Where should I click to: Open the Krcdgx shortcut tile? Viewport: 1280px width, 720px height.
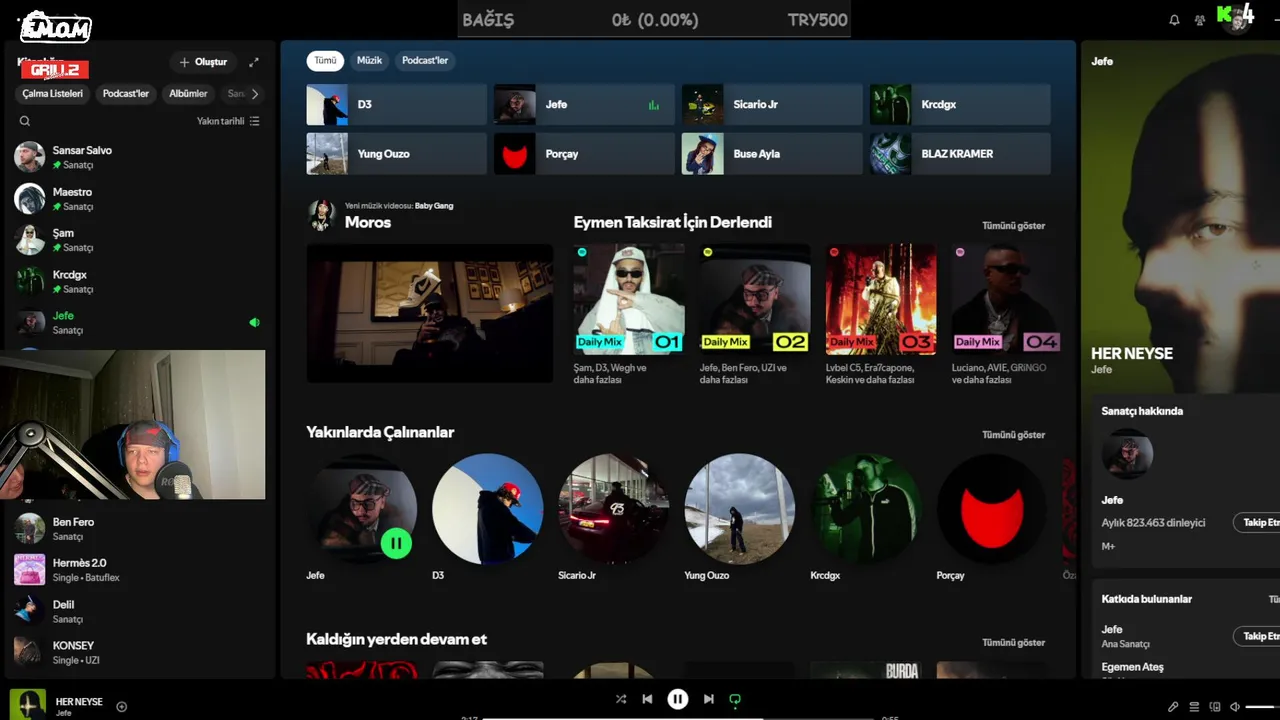(960, 105)
